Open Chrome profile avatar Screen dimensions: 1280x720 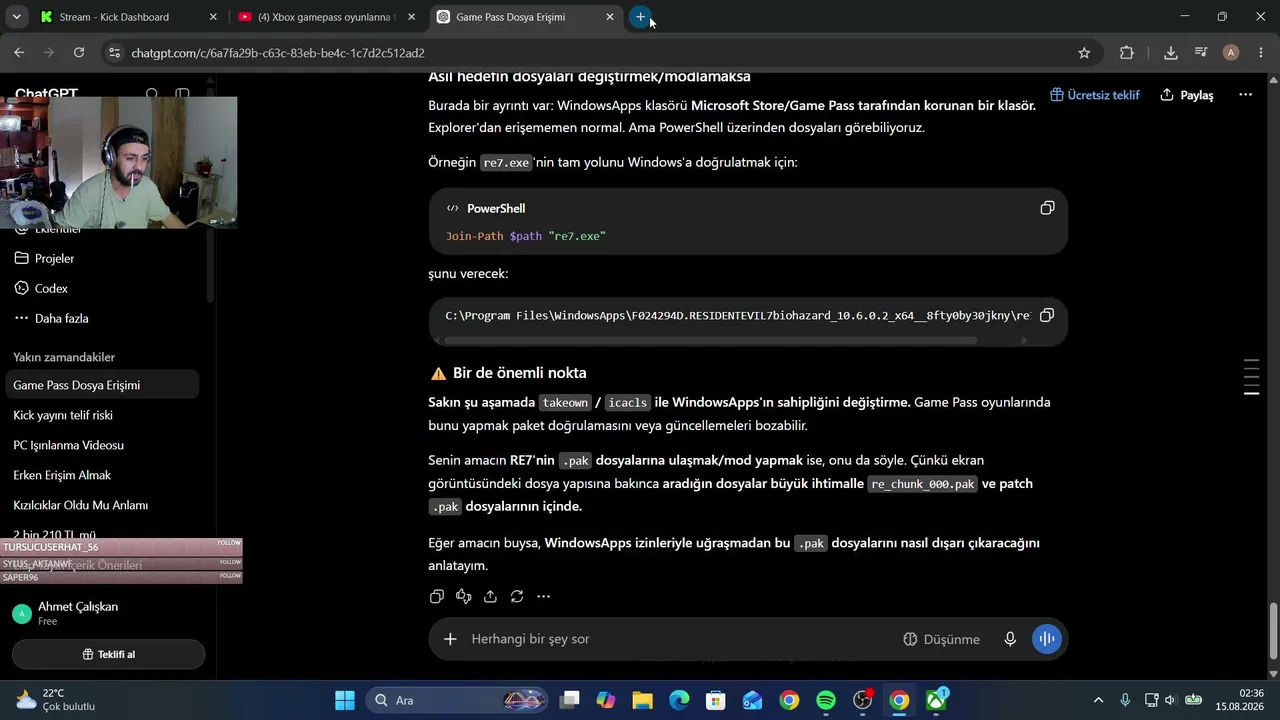tap(1231, 53)
